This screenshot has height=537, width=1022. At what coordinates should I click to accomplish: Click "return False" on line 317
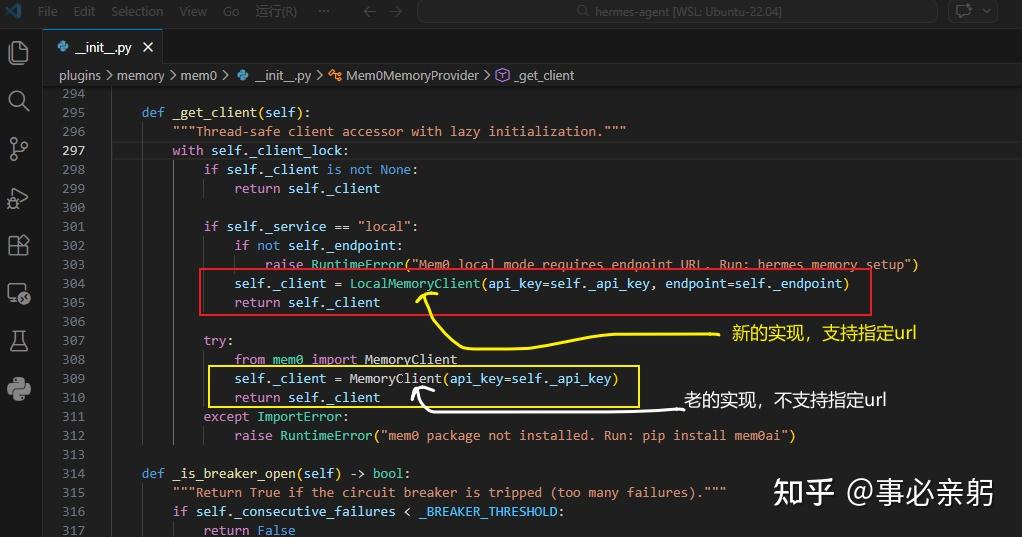249,530
